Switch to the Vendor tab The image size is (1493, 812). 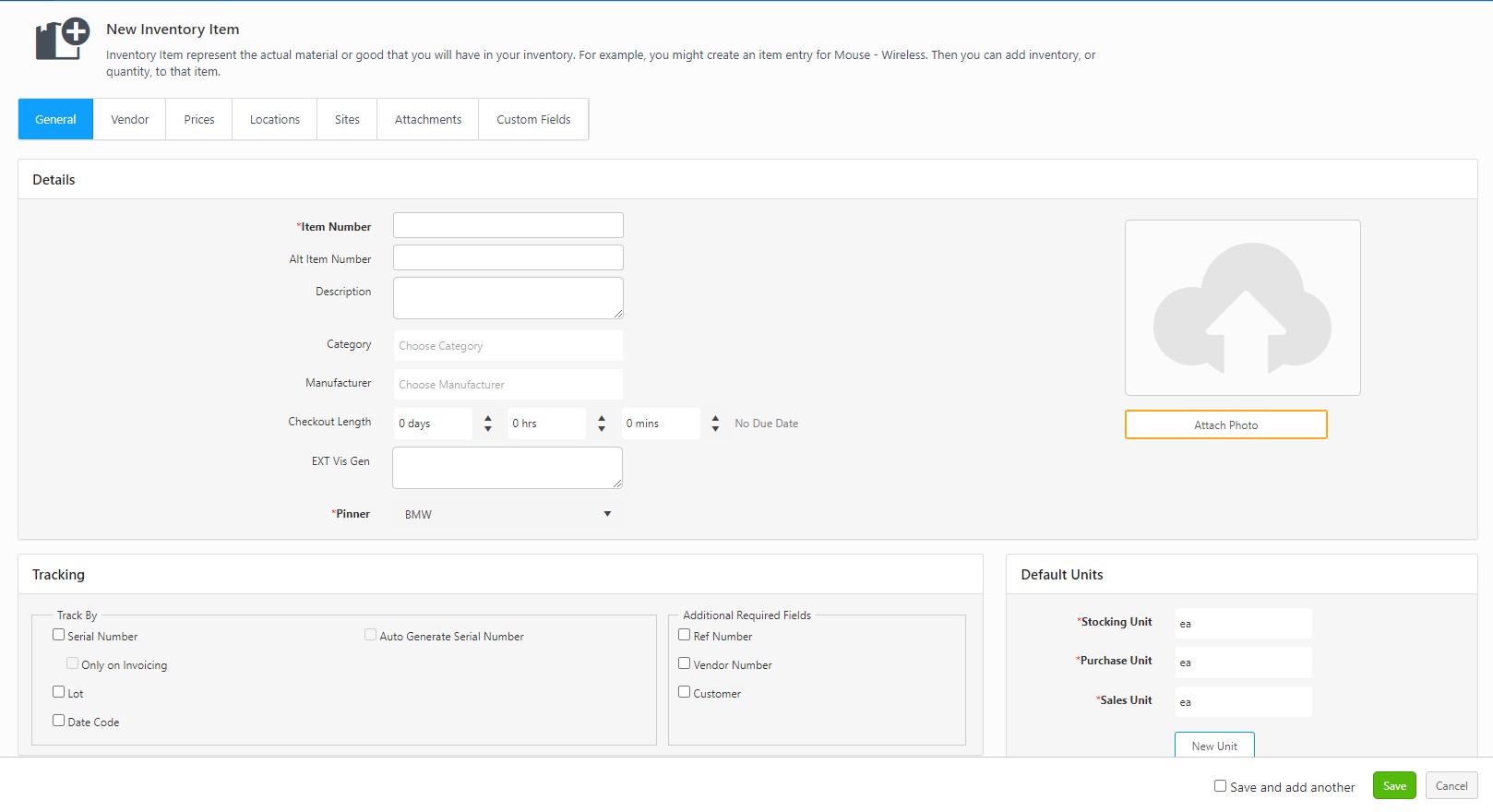[x=130, y=120]
